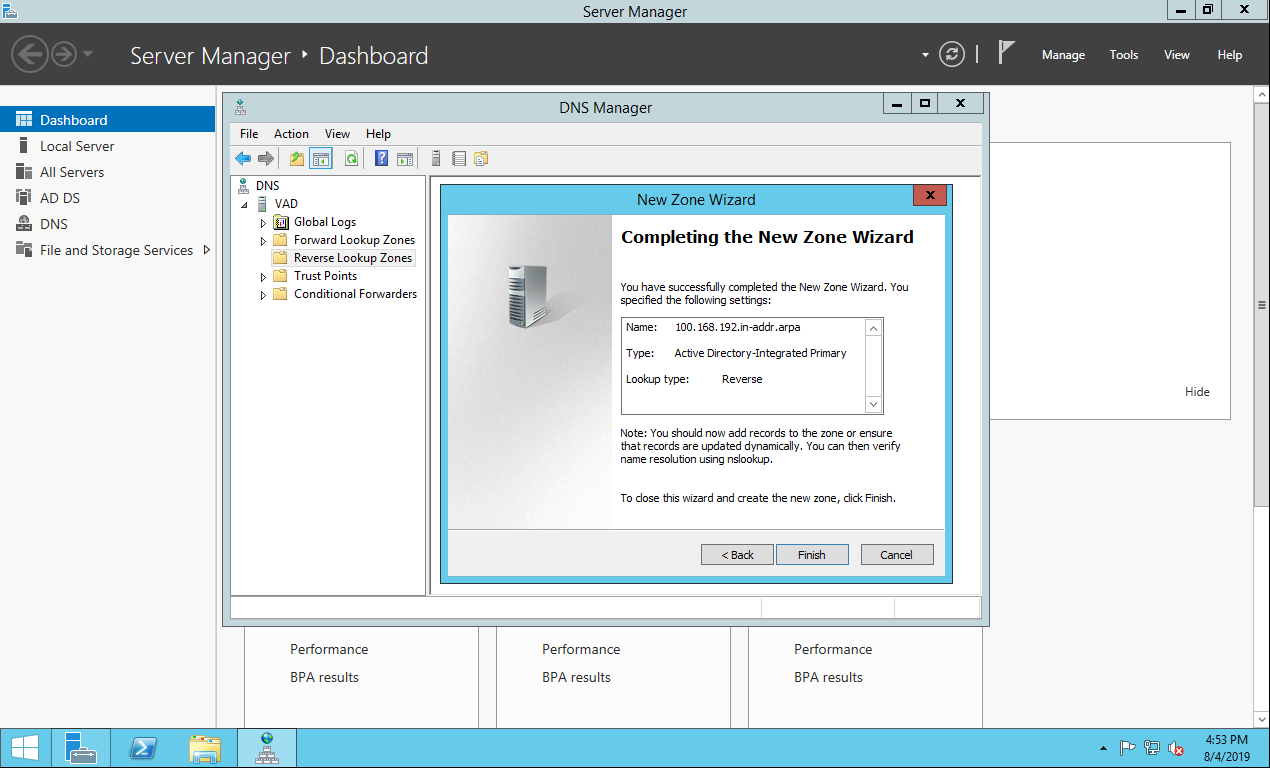The image size is (1270, 768).
Task: Click the Up One Level folder icon
Action: pyautogui.click(x=297, y=158)
